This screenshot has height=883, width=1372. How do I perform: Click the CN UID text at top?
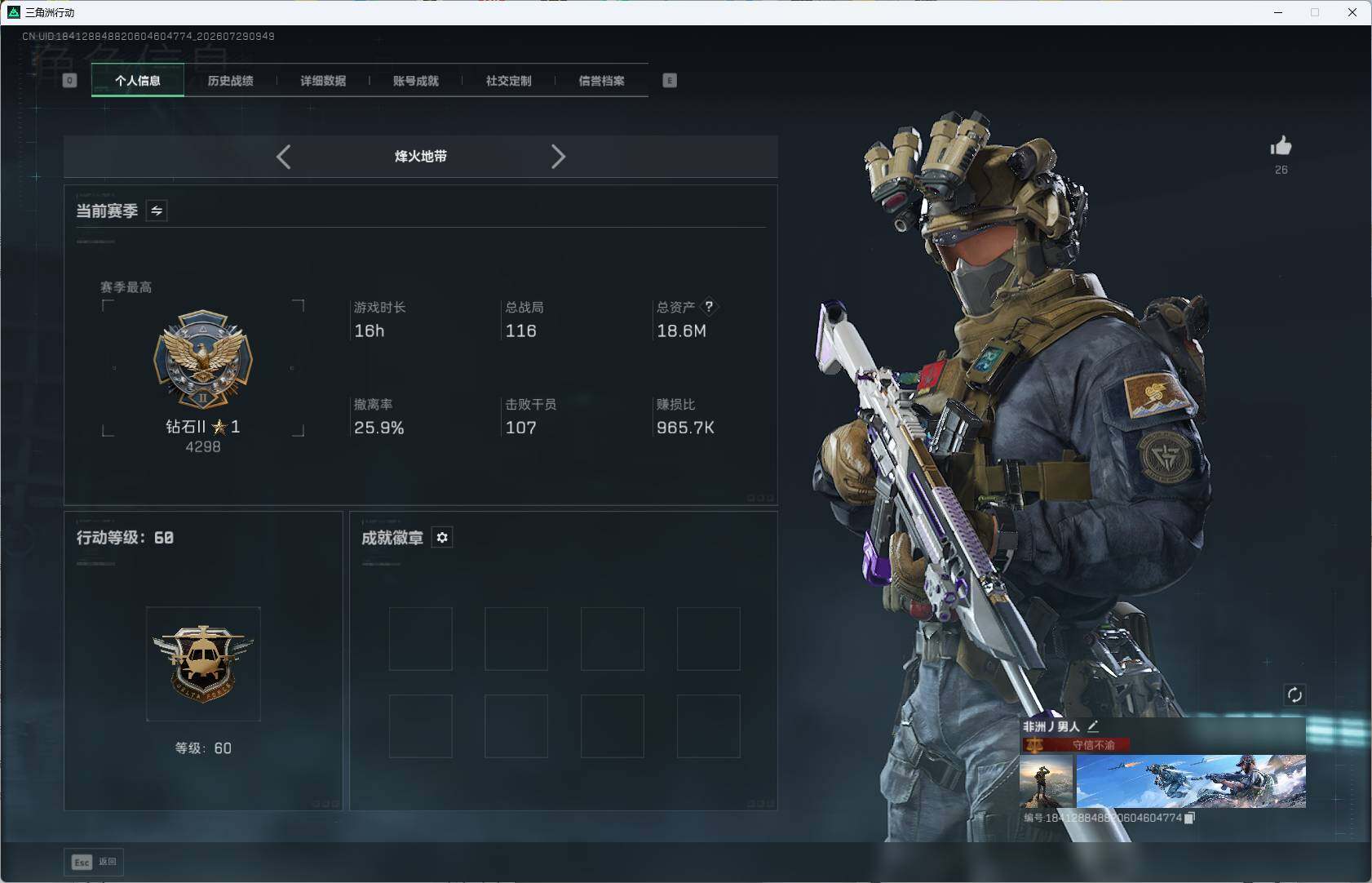pos(148,36)
